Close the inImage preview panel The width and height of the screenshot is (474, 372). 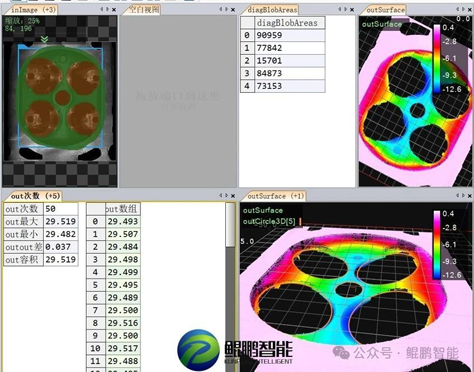click(114, 10)
